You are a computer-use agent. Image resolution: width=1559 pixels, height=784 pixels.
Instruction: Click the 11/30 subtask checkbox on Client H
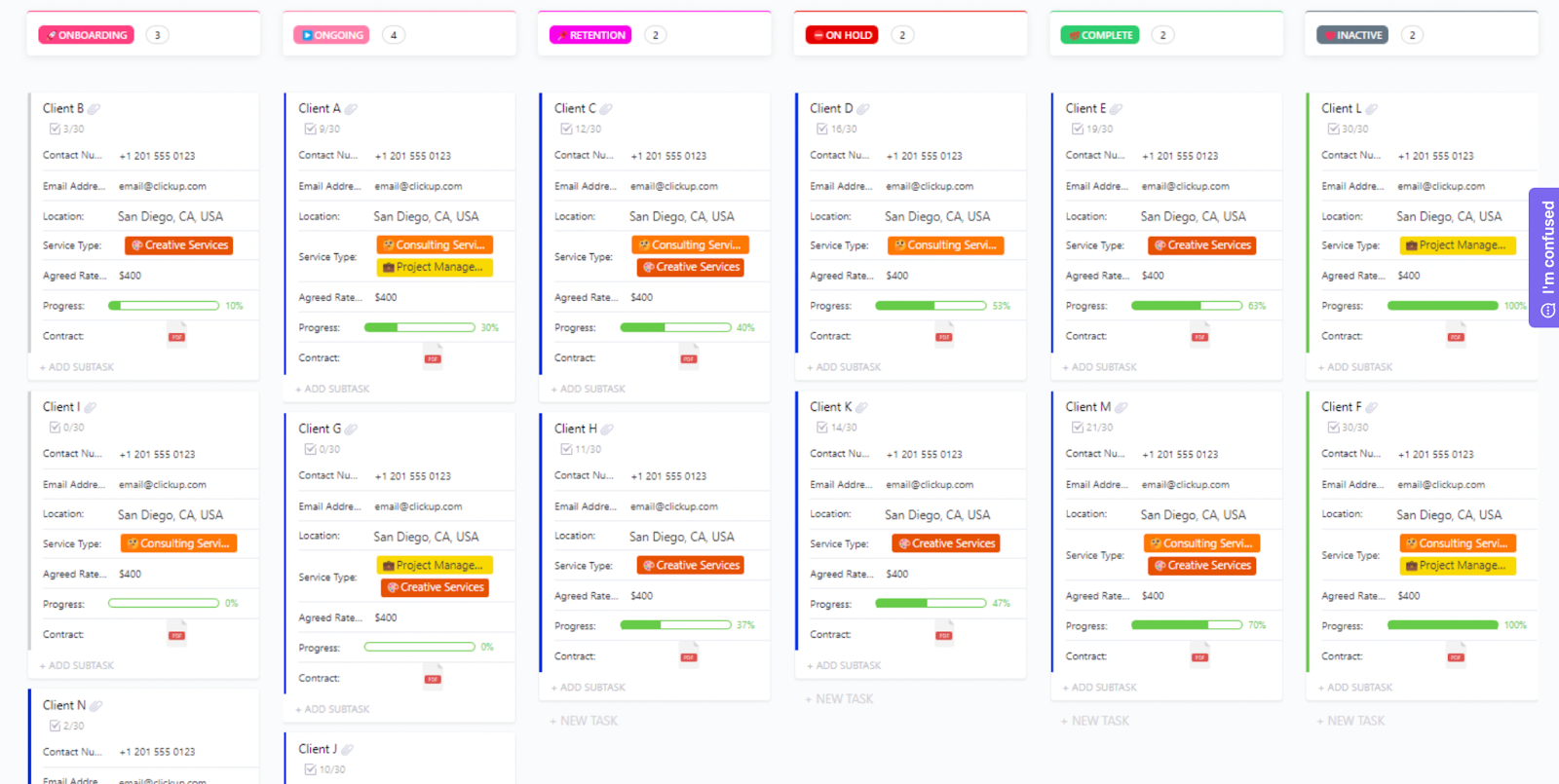click(566, 449)
